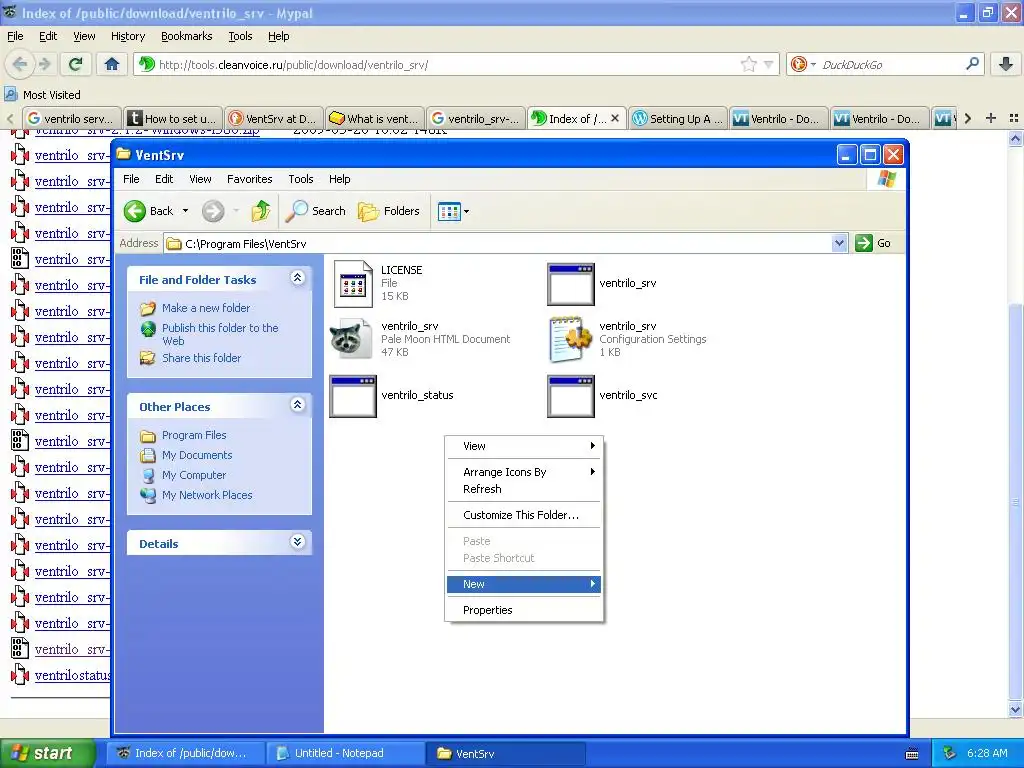Switch to the 'What is vent...' tab
Viewport: 1024px width, 768px height.
point(375,118)
